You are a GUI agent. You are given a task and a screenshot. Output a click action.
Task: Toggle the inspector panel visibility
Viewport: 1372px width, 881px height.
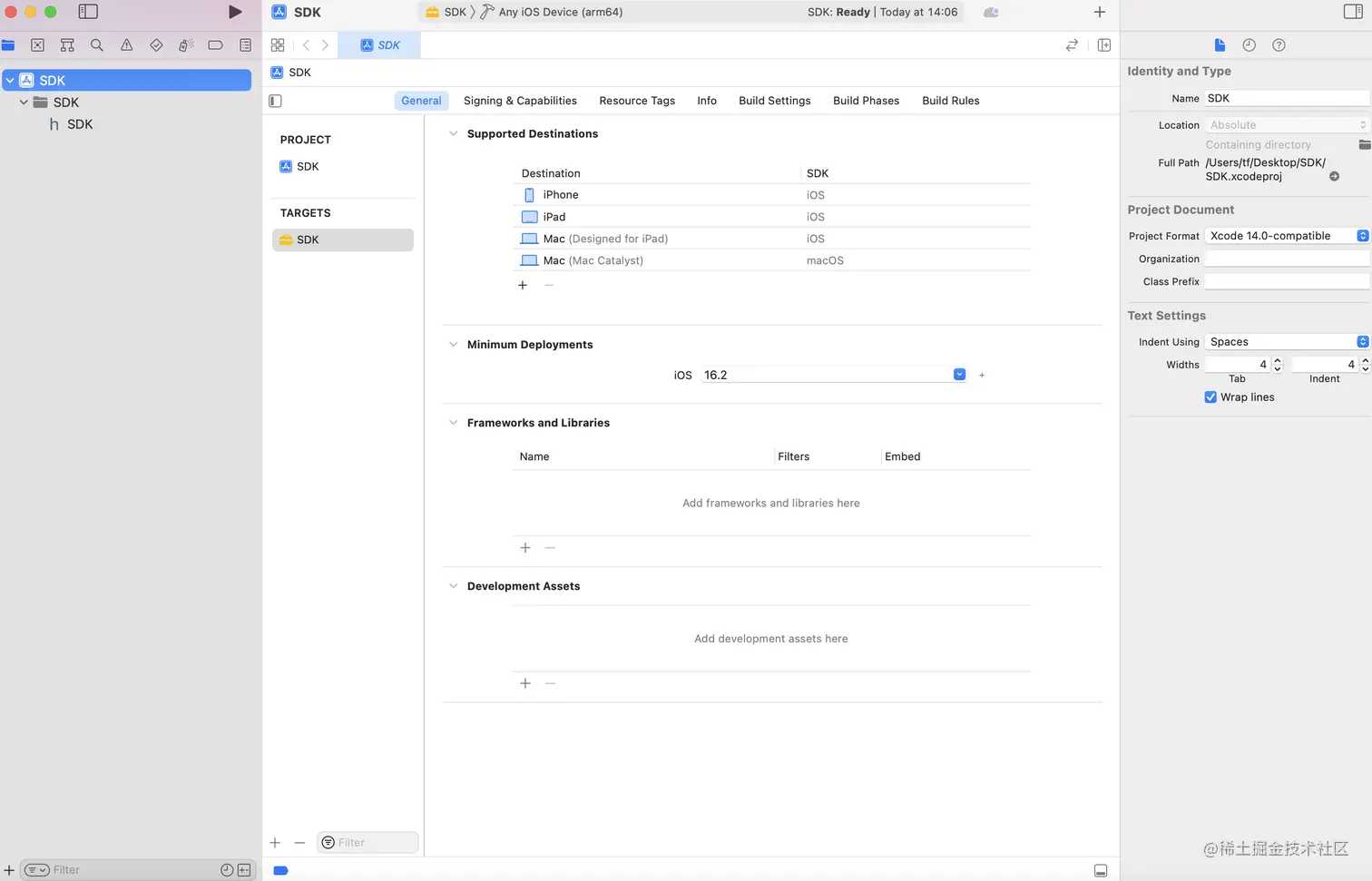1353,12
